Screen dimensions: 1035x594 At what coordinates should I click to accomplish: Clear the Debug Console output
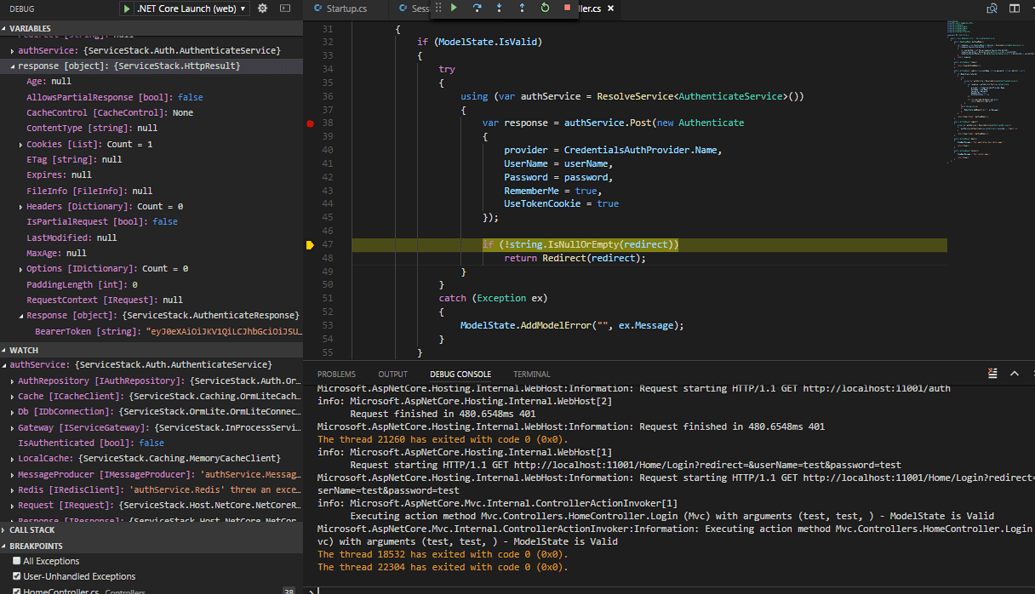992,371
